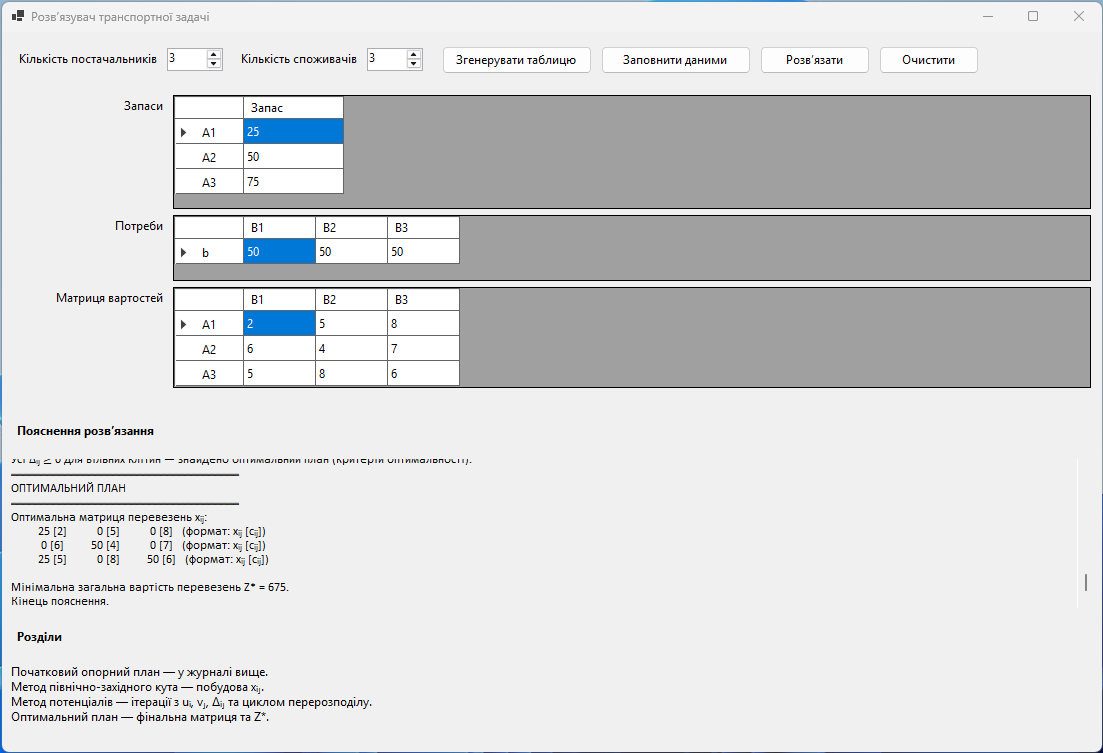Select cost cell A3–B2 with value 8

click(x=351, y=374)
